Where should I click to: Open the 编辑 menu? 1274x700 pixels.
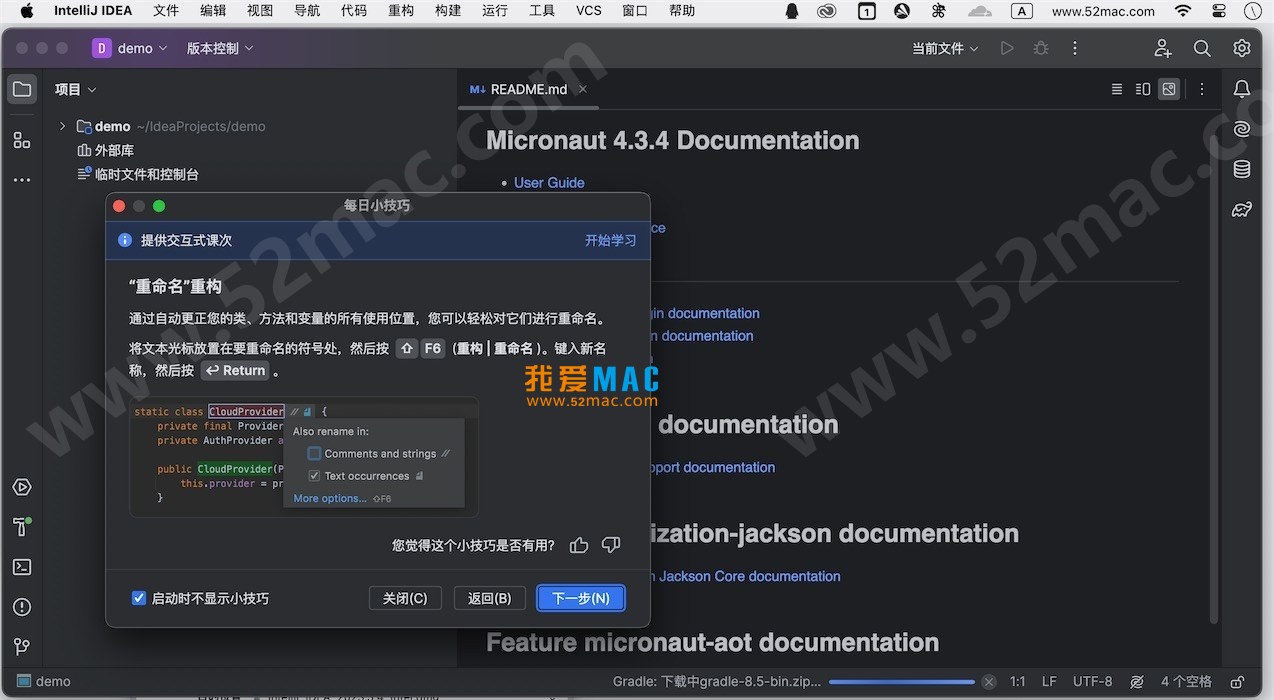point(213,11)
